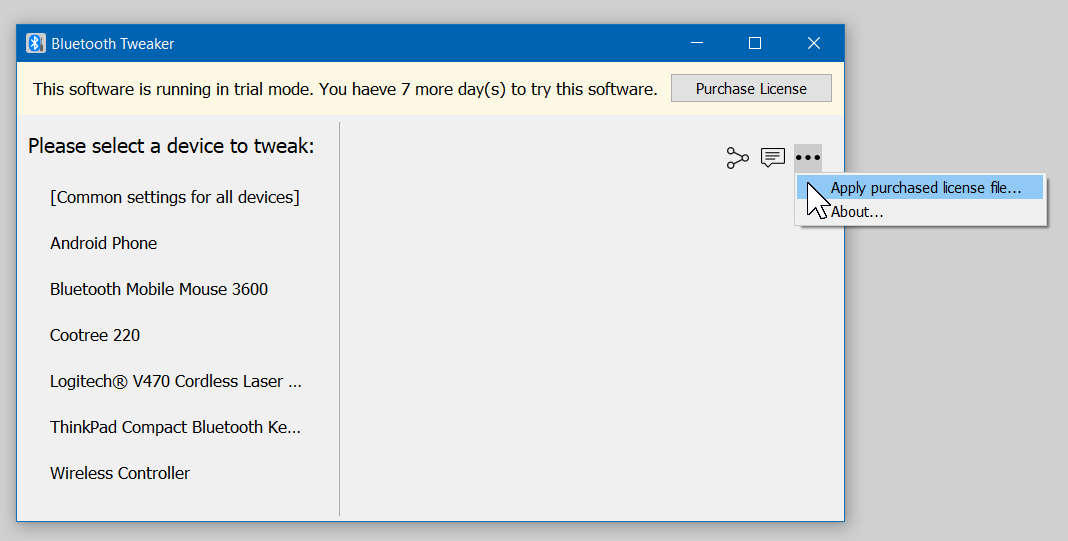This screenshot has width=1068, height=541.
Task: Pick Wireless Controller from the list
Action: tap(120, 473)
